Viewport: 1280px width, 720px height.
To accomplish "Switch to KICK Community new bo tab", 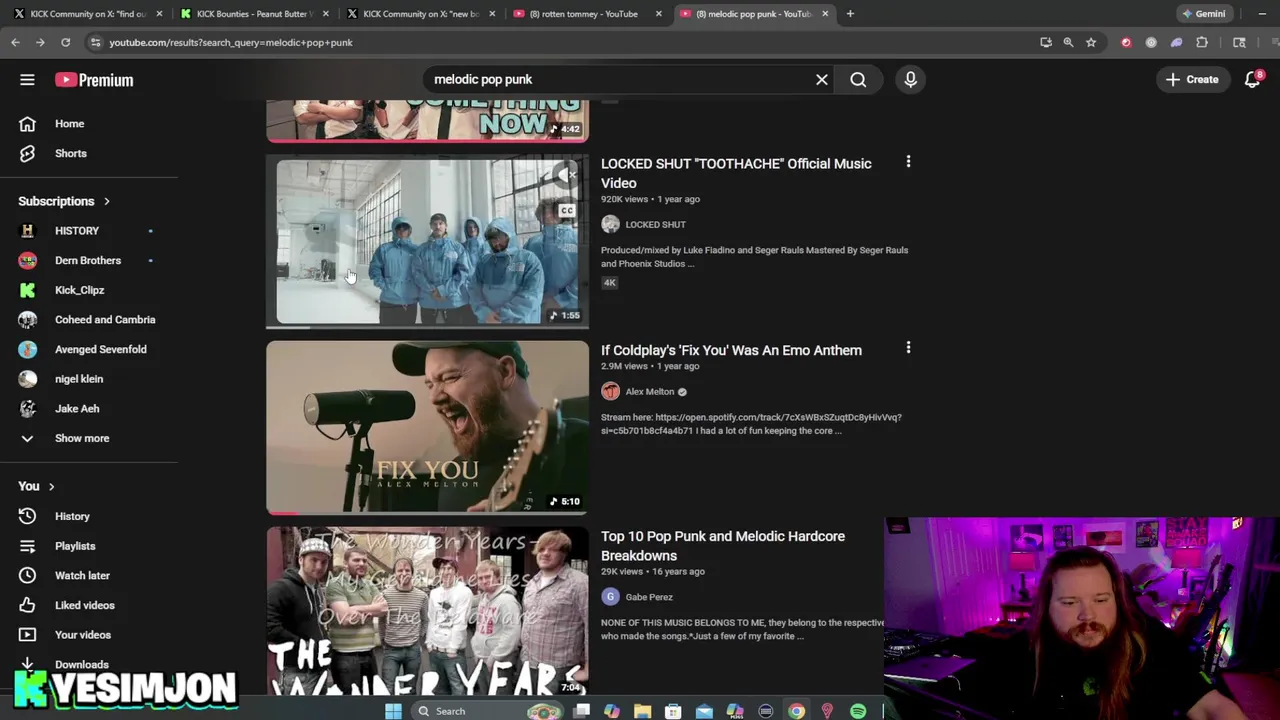I will (x=421, y=14).
